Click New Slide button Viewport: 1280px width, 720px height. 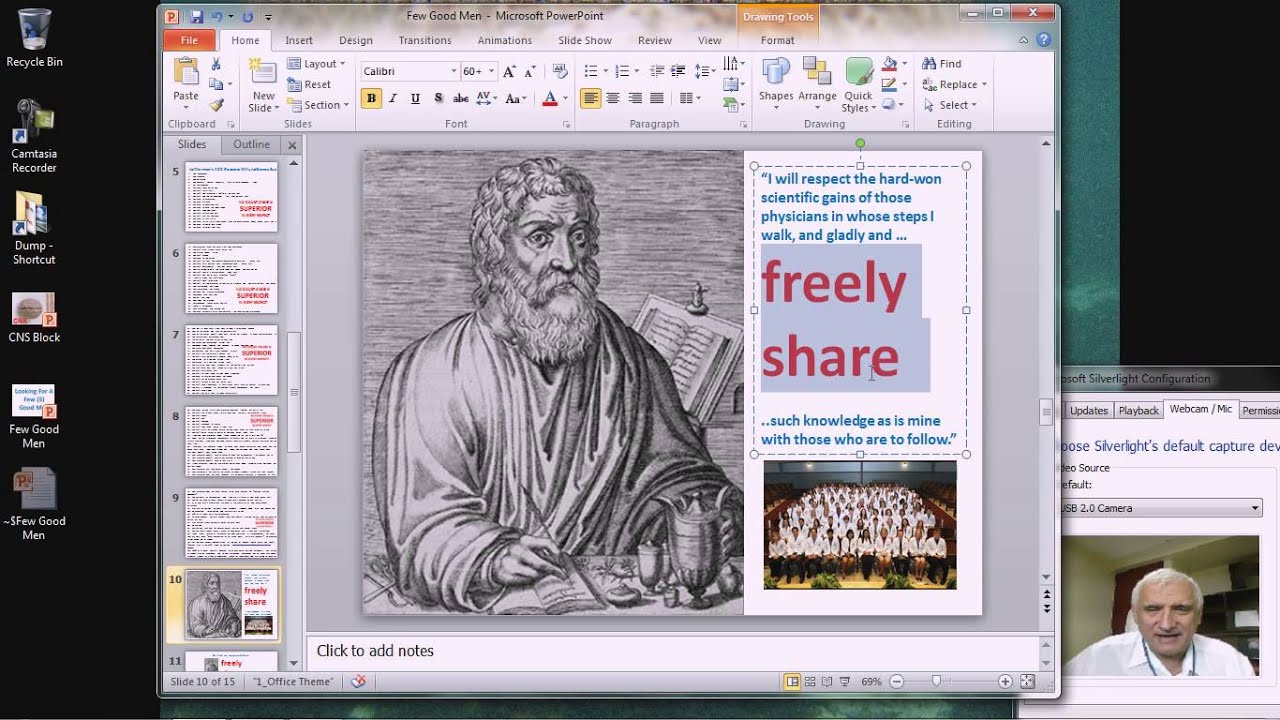click(263, 85)
